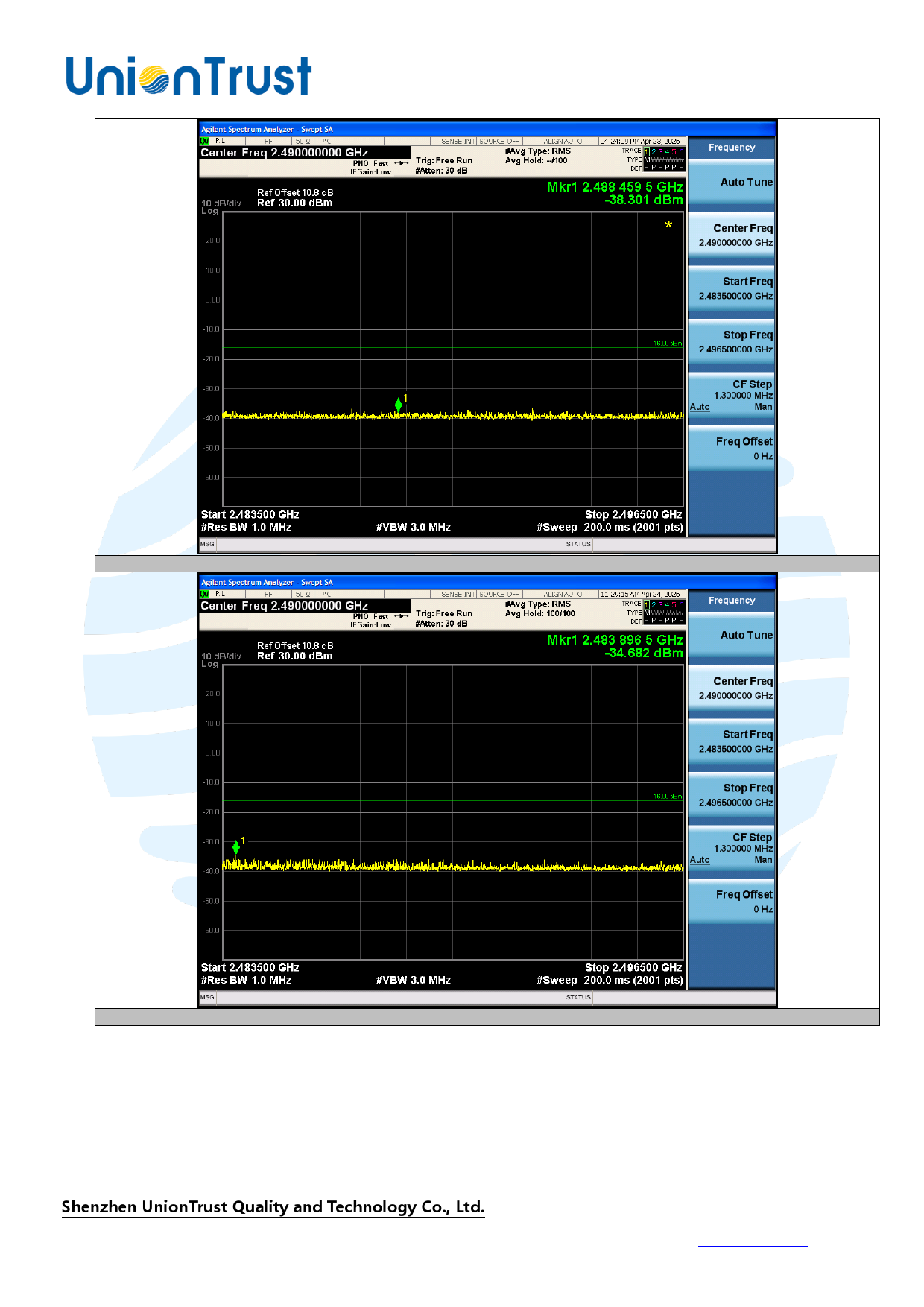Click the #Sweep 200.0 ms readout in upper analyzer

610,528
